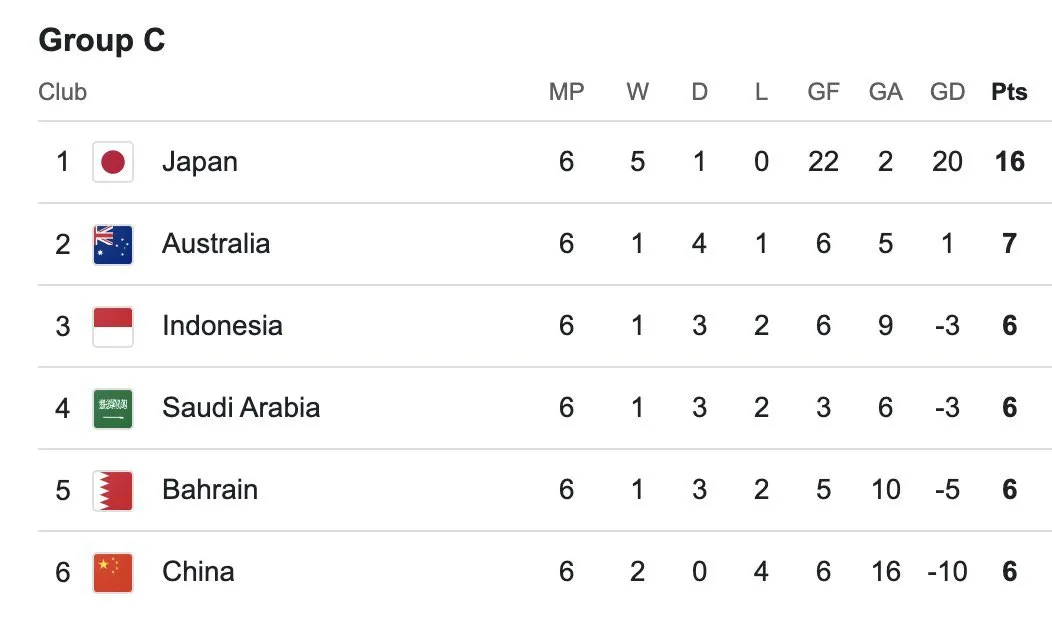Open the Bahrain team name
The image size is (1052, 631).
click(x=210, y=490)
